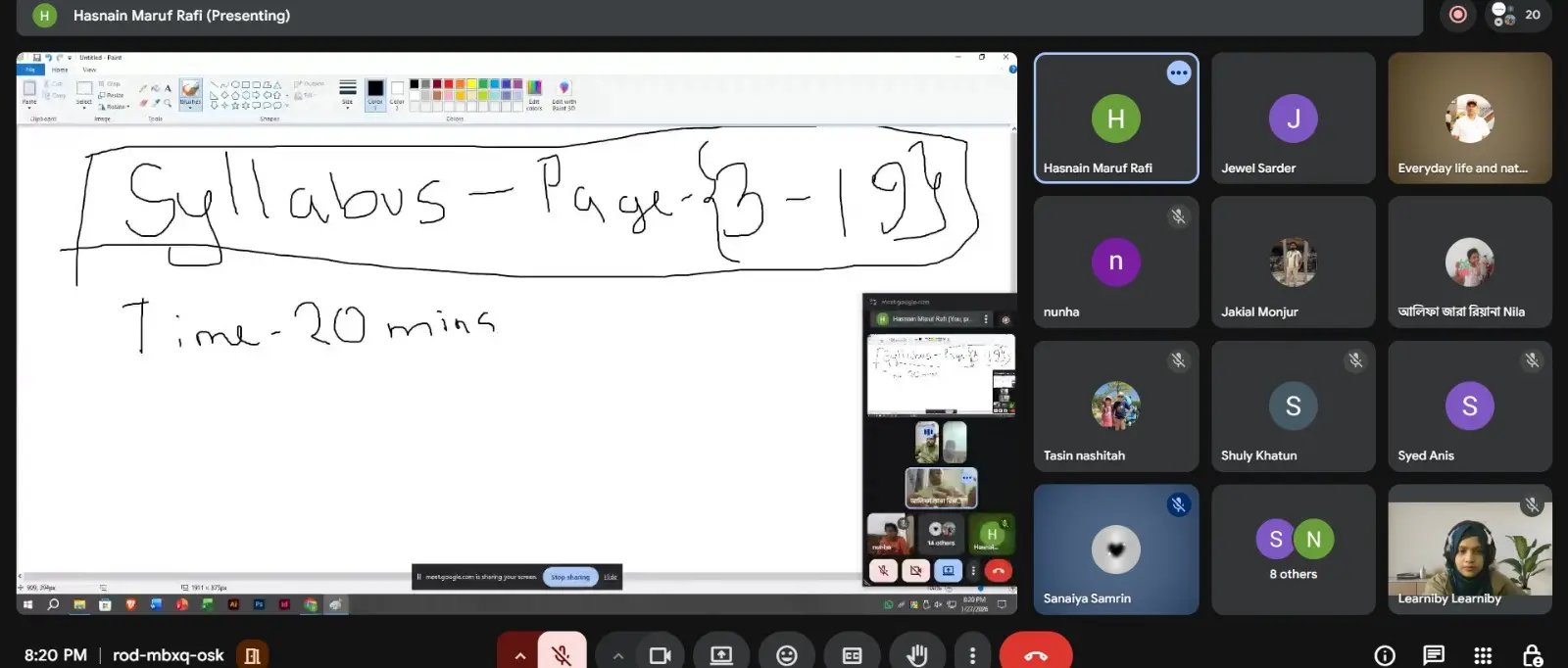Screen dimensions: 1568x668
Task: Select the Eraser tool in Paint
Action: pyautogui.click(x=143, y=103)
